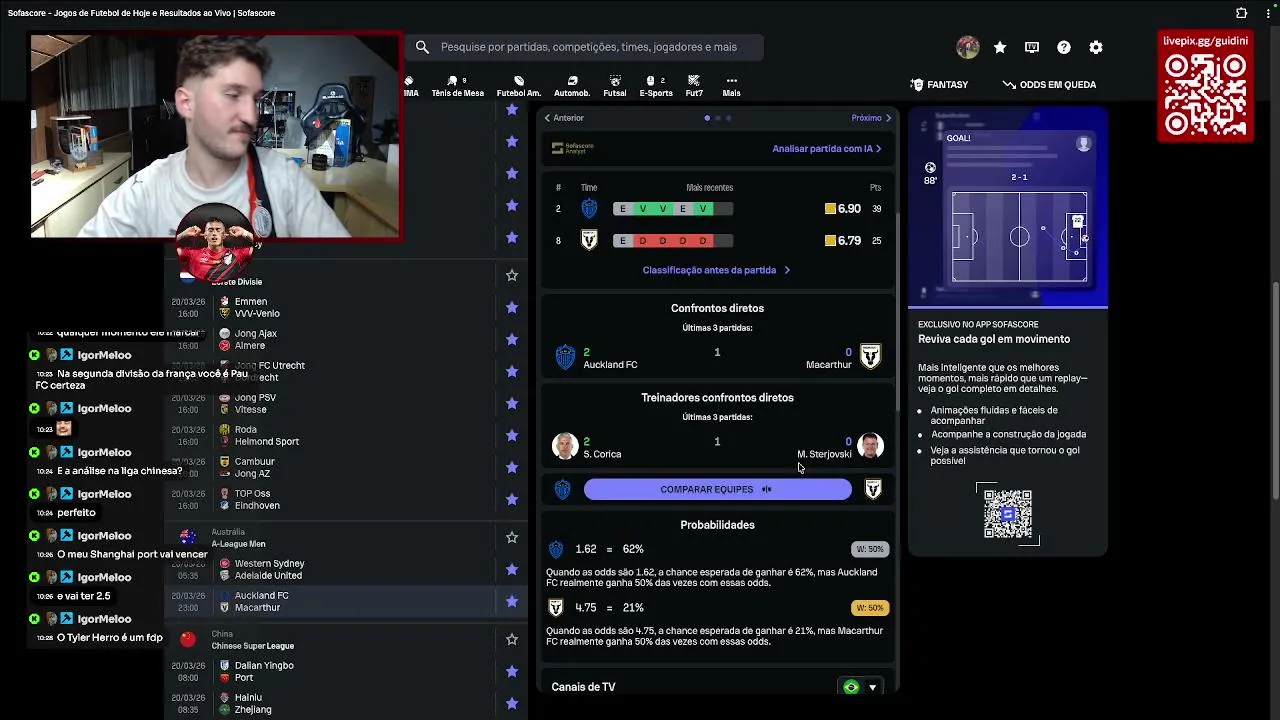The height and width of the screenshot is (720, 1280).
Task: Toggle favorite star for TOP Oss vs Eindhoven
Action: 512,499
